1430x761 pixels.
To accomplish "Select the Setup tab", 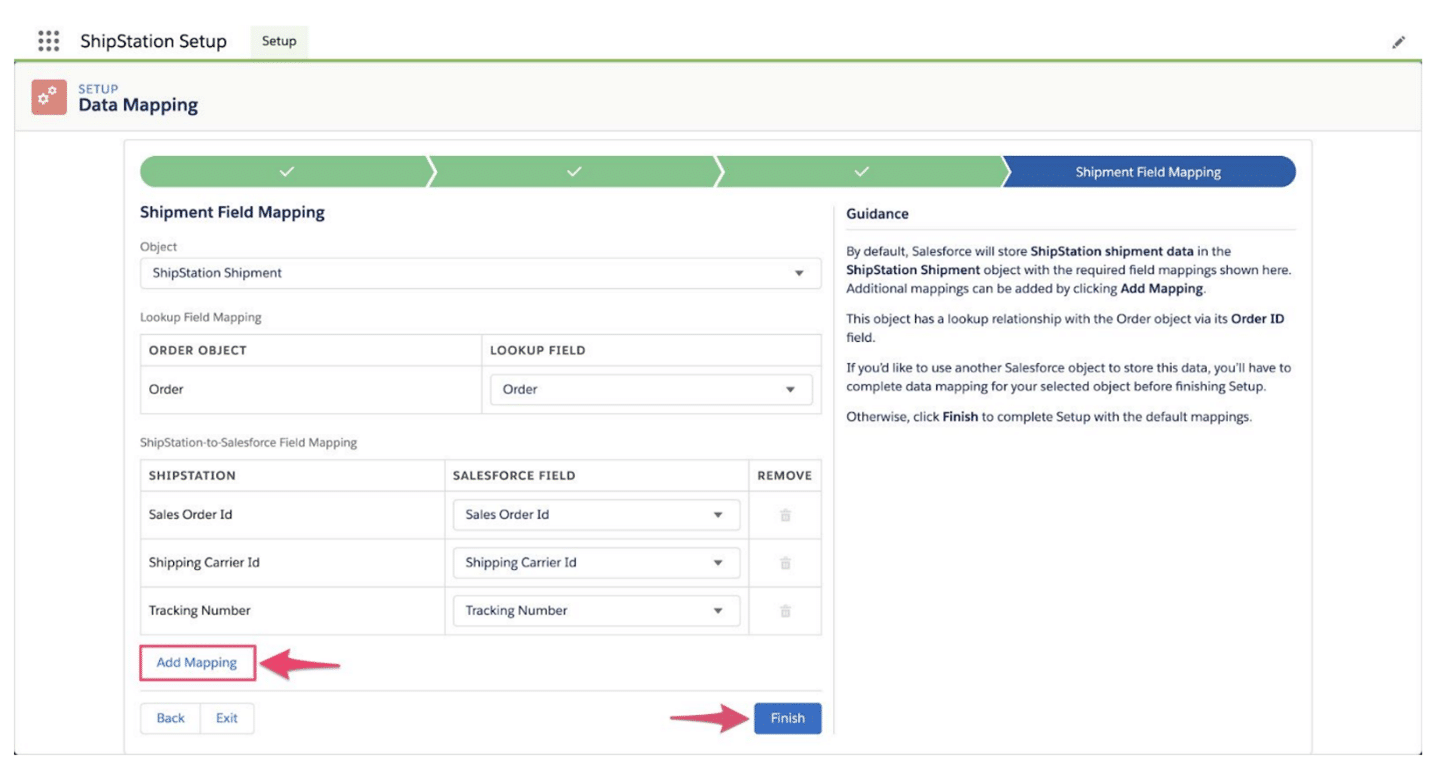I will coord(279,41).
